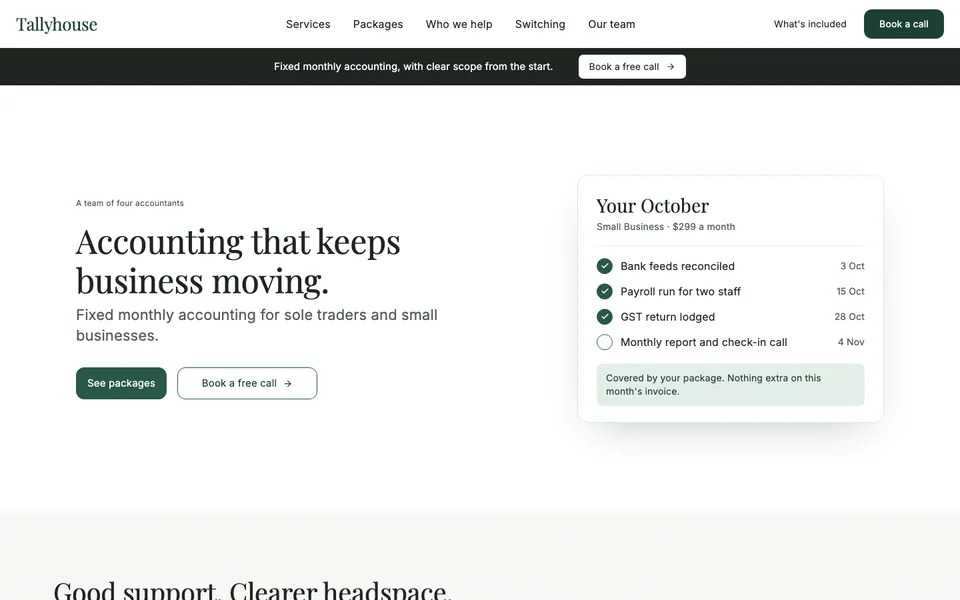Screen dimensions: 960x600
Task: Click empty circle beside Monthly report and check-in call
Action: (x=604, y=342)
